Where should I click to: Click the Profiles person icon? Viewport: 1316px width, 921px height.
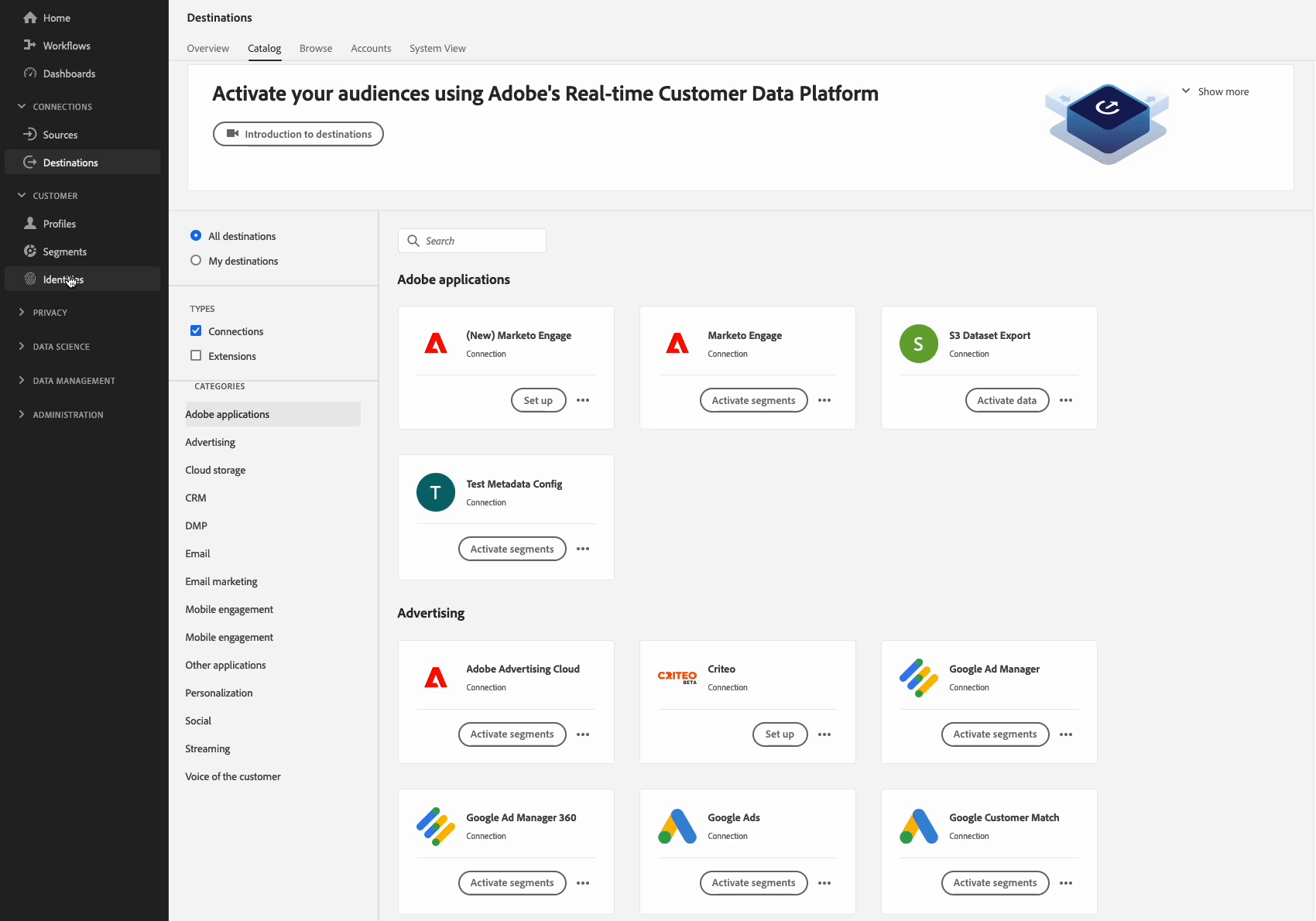(30, 224)
